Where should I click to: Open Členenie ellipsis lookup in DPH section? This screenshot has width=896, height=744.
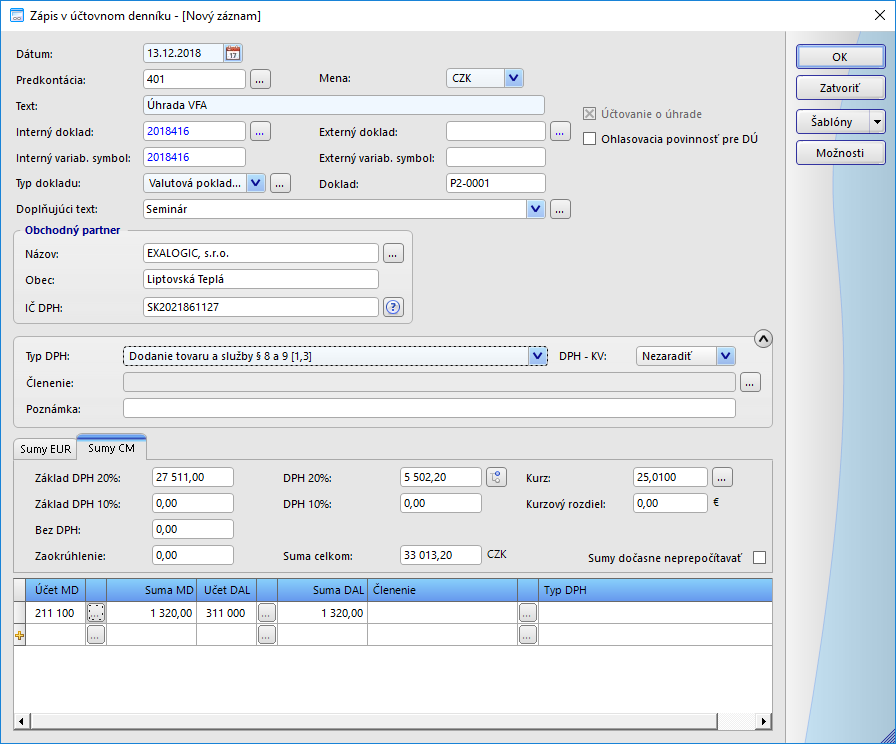pyautogui.click(x=750, y=383)
